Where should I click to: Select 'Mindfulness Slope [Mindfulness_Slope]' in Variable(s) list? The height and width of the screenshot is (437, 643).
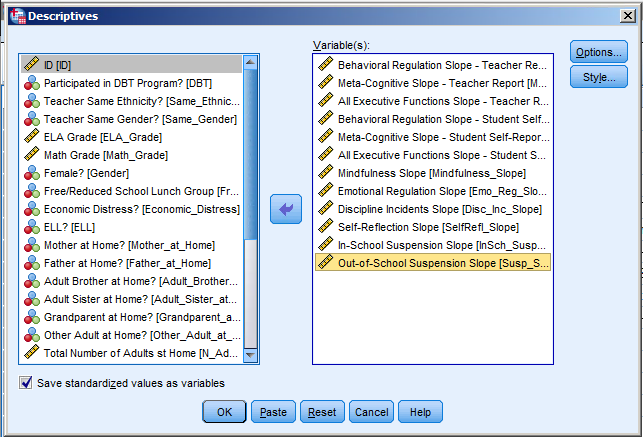433,173
